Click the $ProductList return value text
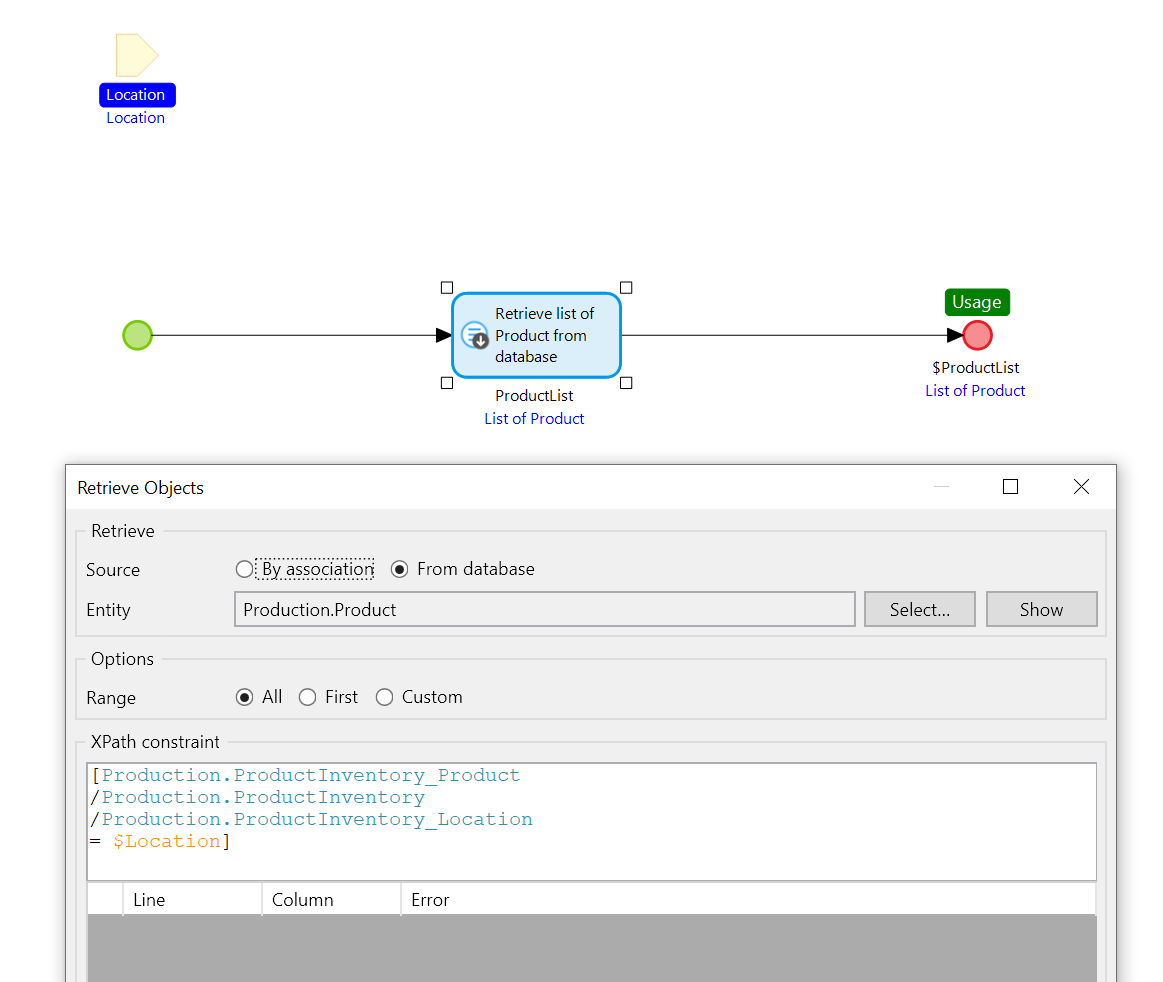 point(975,367)
